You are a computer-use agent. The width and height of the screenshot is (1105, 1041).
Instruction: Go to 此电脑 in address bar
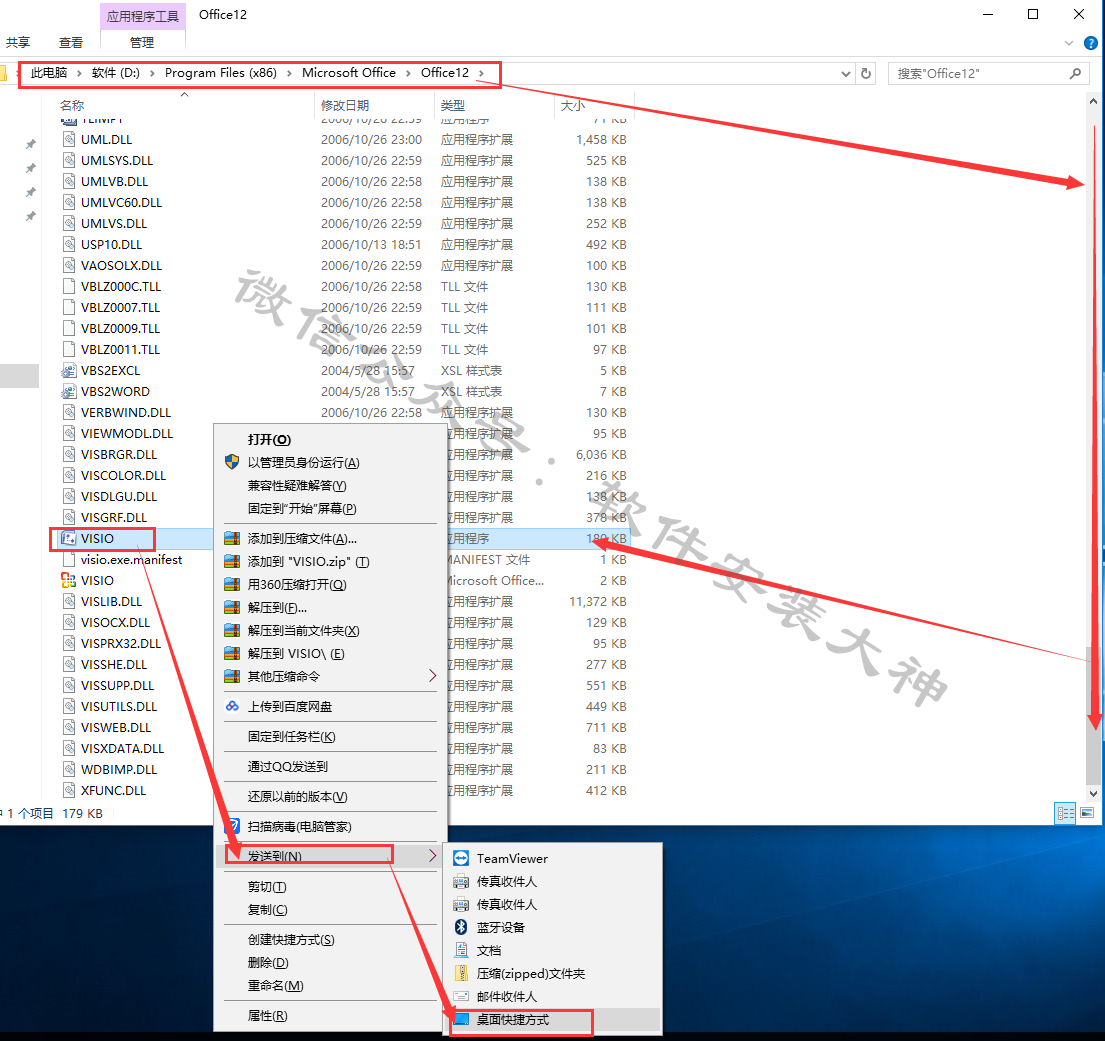pos(49,73)
